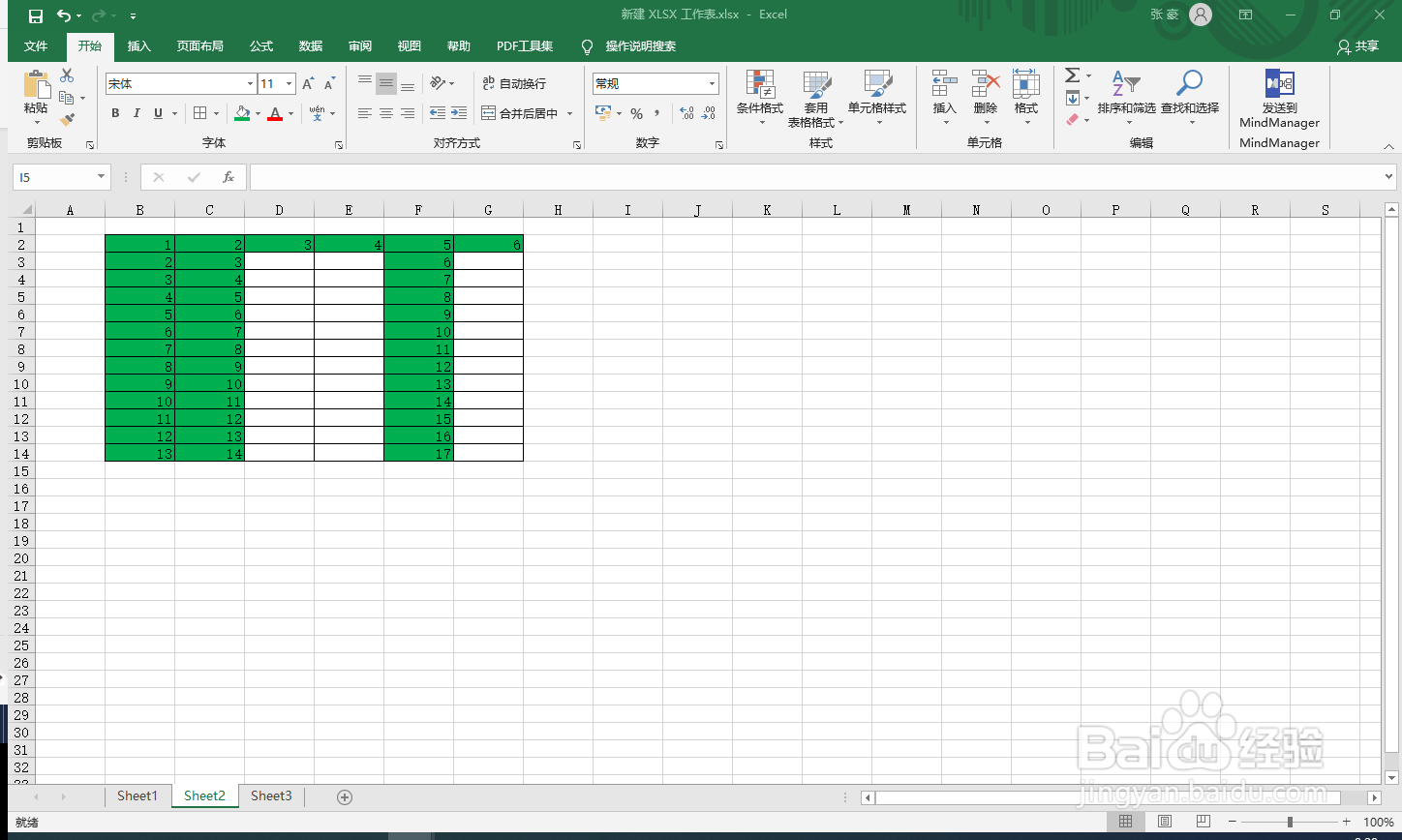Click into the formula bar input
1402x840 pixels.
815,177
